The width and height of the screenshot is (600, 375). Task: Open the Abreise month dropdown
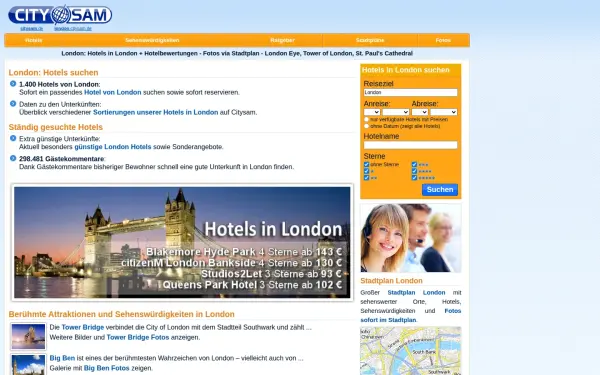(444, 112)
